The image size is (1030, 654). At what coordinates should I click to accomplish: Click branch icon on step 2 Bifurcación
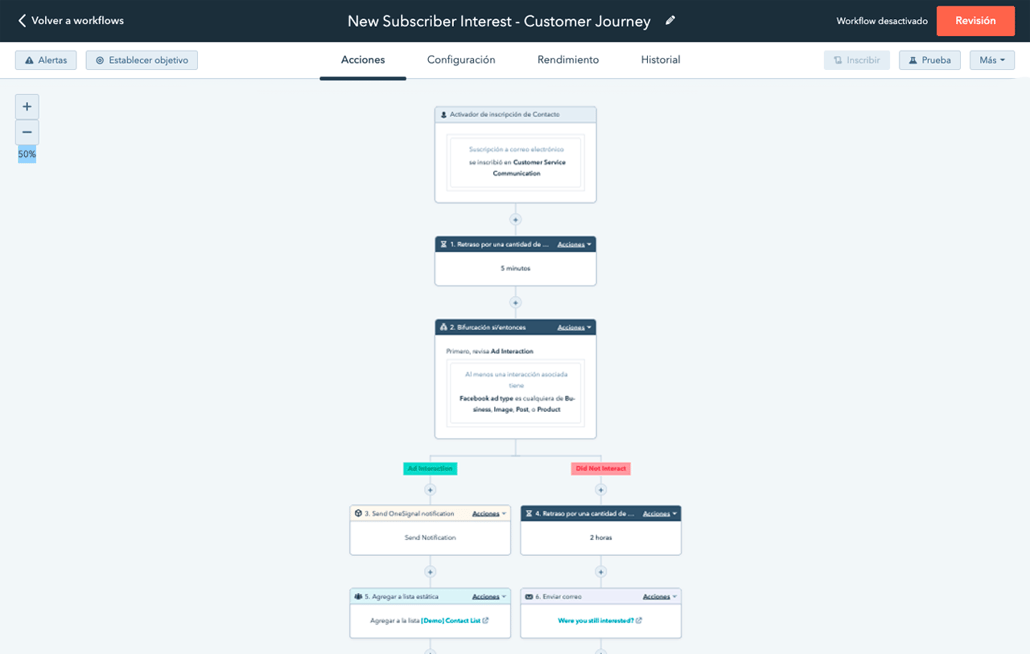[443, 327]
